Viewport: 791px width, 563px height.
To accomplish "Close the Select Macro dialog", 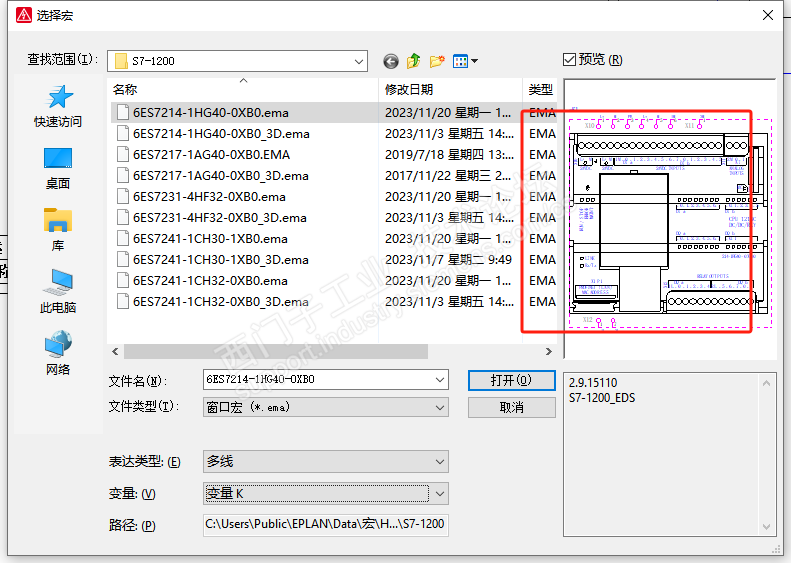I will [768, 15].
